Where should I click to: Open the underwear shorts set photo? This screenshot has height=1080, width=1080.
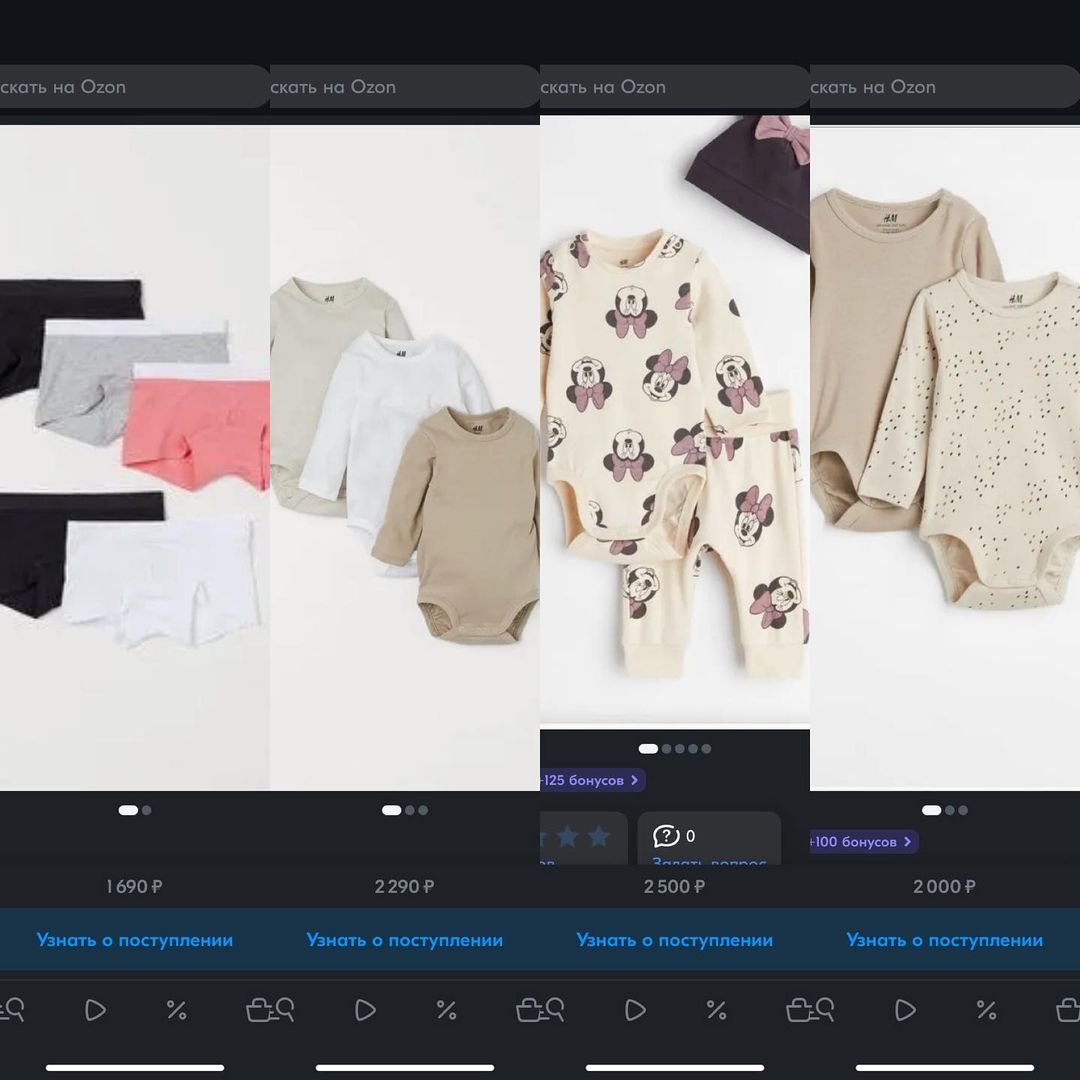tap(135, 457)
